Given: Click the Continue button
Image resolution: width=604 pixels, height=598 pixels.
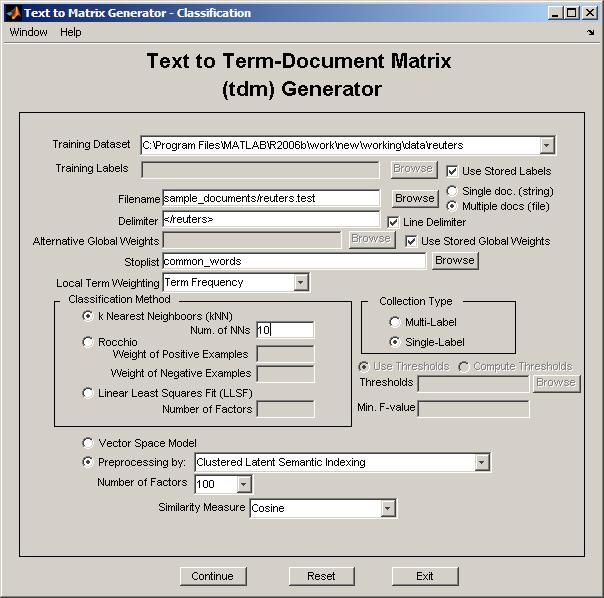Looking at the screenshot, I should (213, 576).
